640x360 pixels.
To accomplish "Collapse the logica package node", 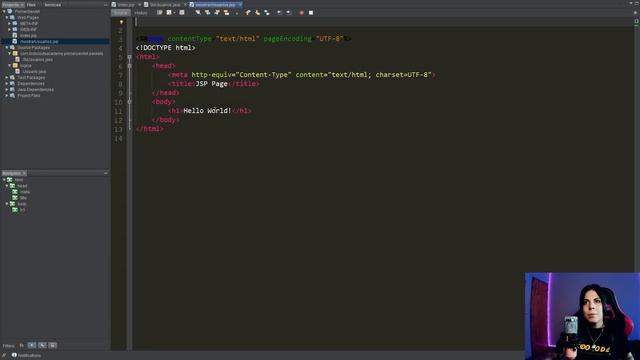I will pos(10,65).
